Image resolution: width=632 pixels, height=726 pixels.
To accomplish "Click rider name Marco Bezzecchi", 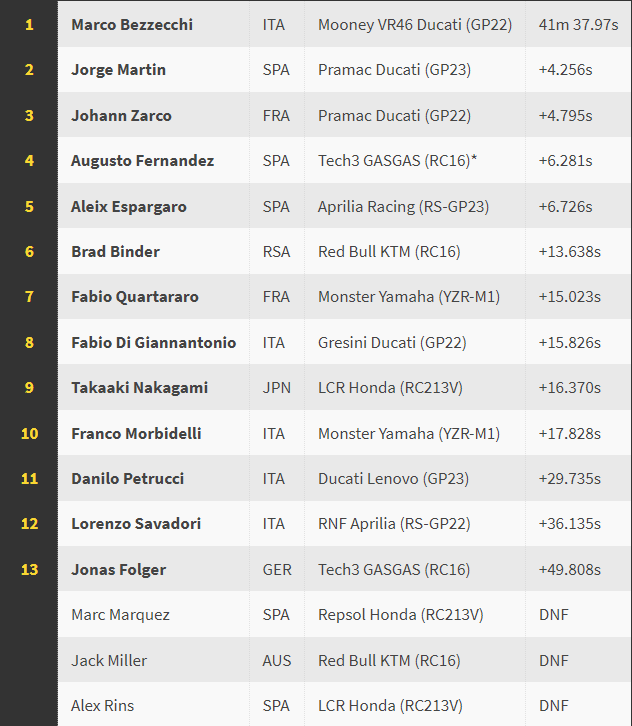I will (x=132, y=24).
